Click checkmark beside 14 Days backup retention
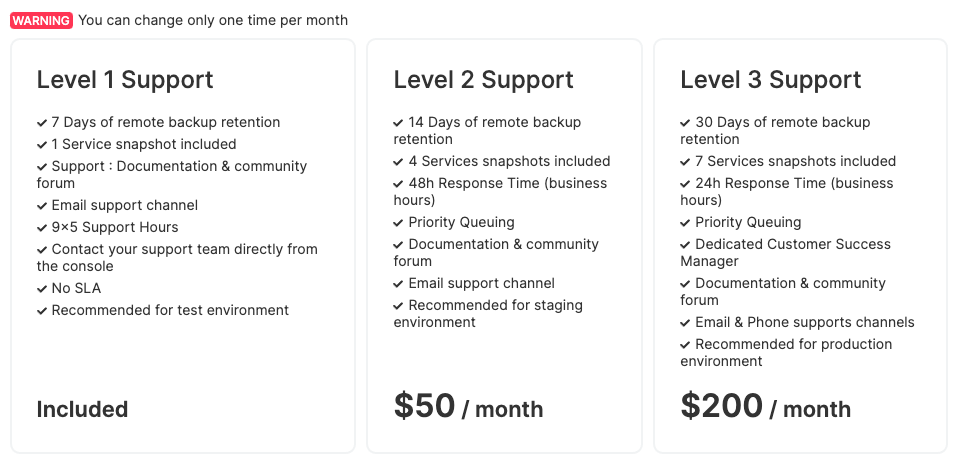Screen dimensions: 956x460 click(x=399, y=123)
